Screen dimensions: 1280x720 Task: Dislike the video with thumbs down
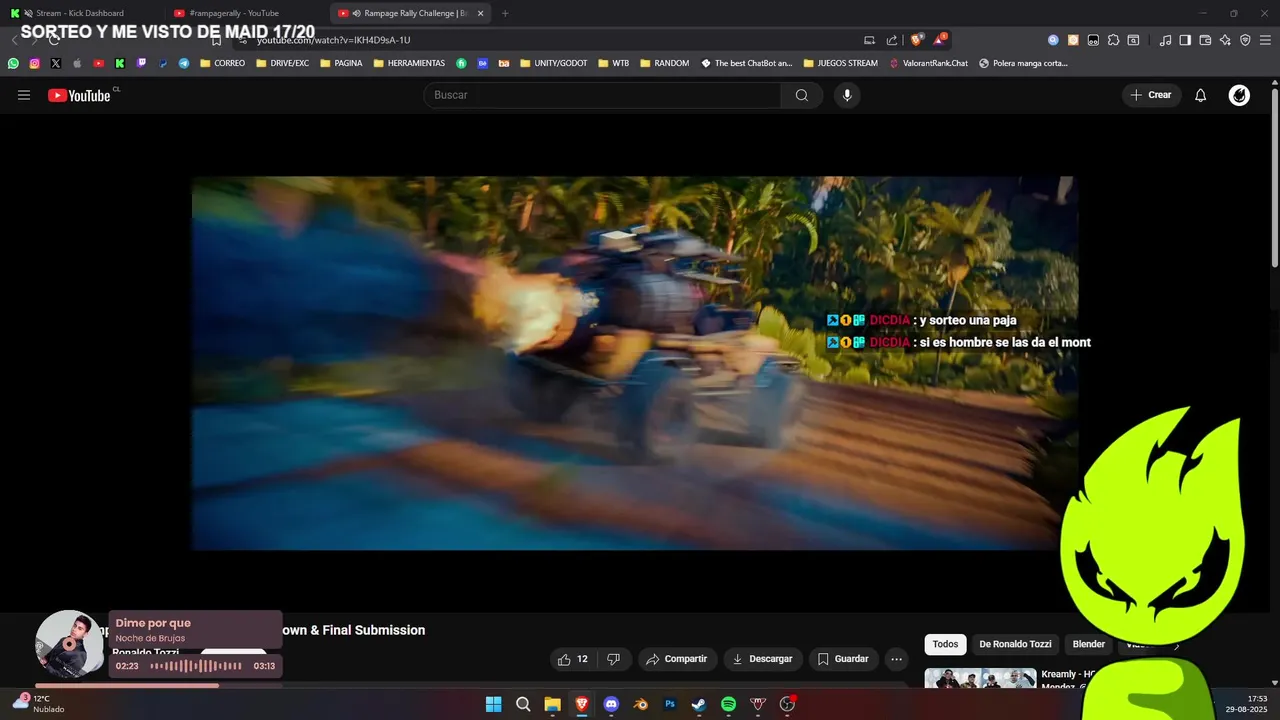coord(614,659)
